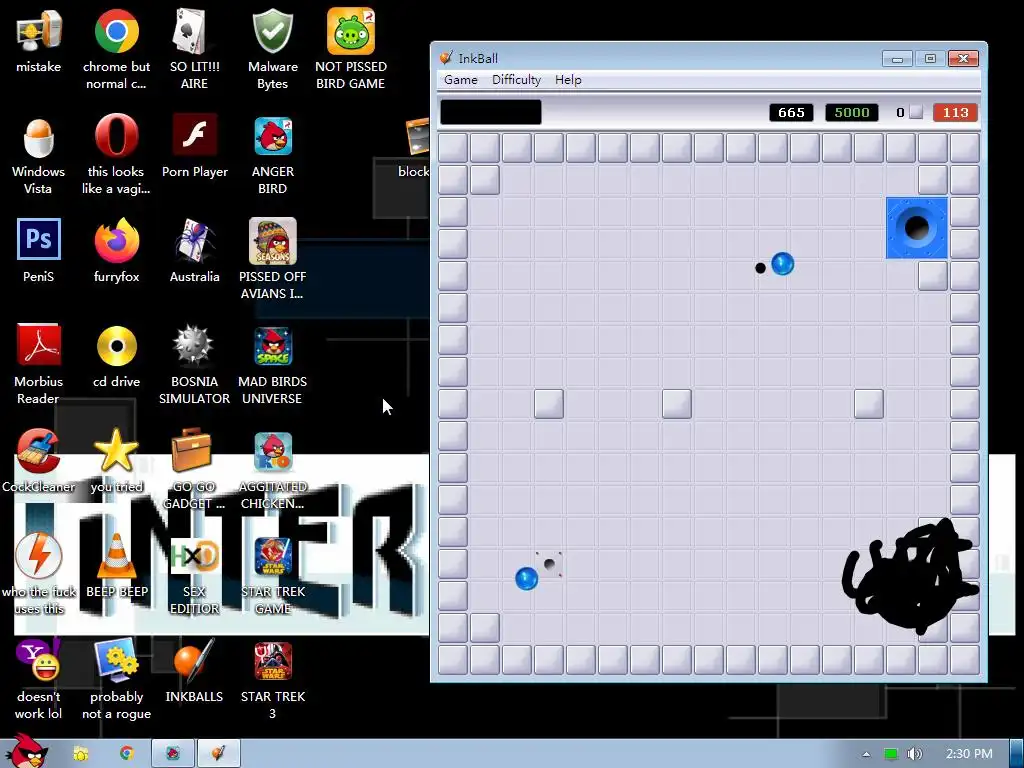This screenshot has width=1024, height=768.
Task: Open the volume speaker tray icon
Action: click(x=914, y=754)
